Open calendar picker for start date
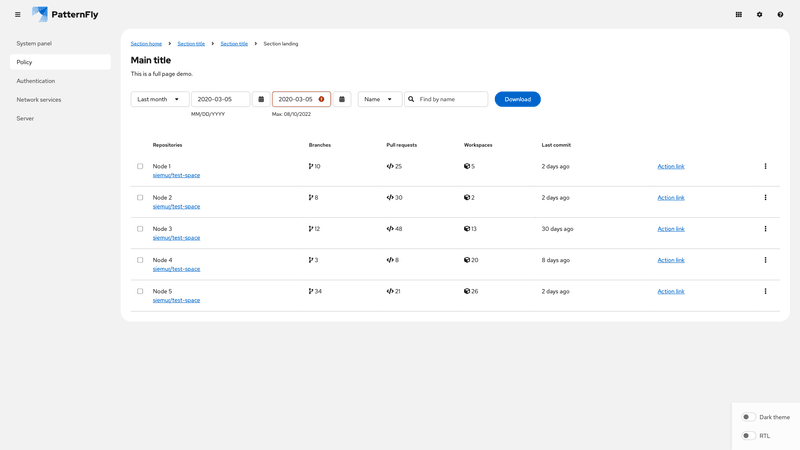This screenshot has height=450, width=800. (x=261, y=99)
